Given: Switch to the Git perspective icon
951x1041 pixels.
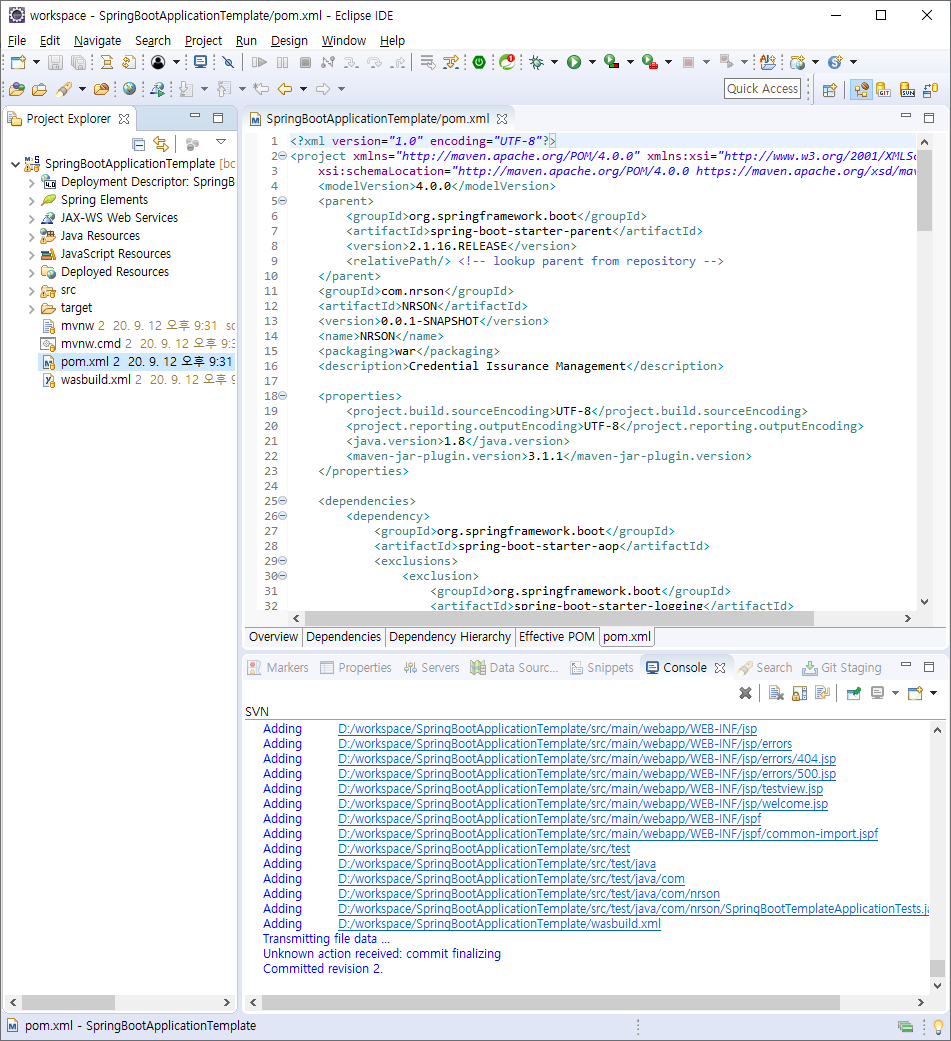Looking at the screenshot, I should (883, 90).
